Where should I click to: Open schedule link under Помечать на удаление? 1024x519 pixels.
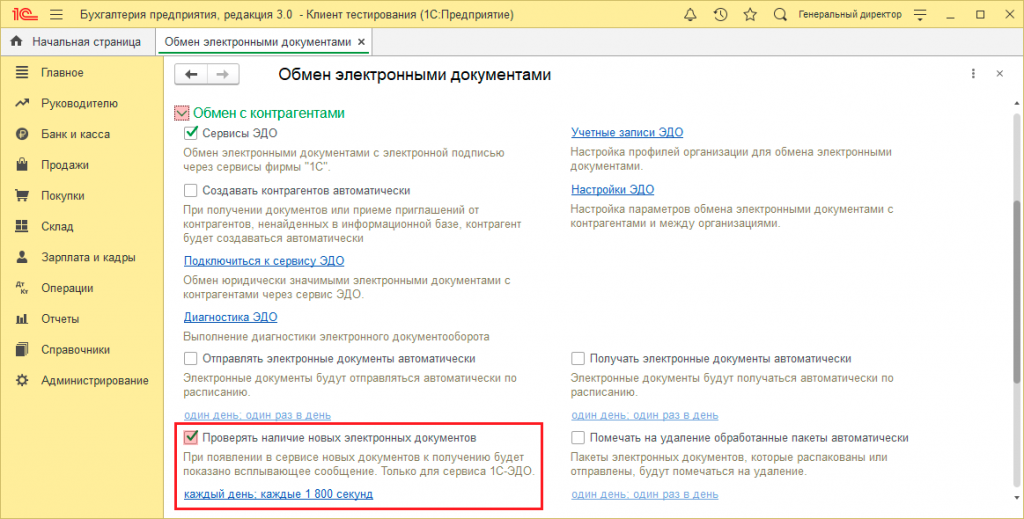(645, 494)
